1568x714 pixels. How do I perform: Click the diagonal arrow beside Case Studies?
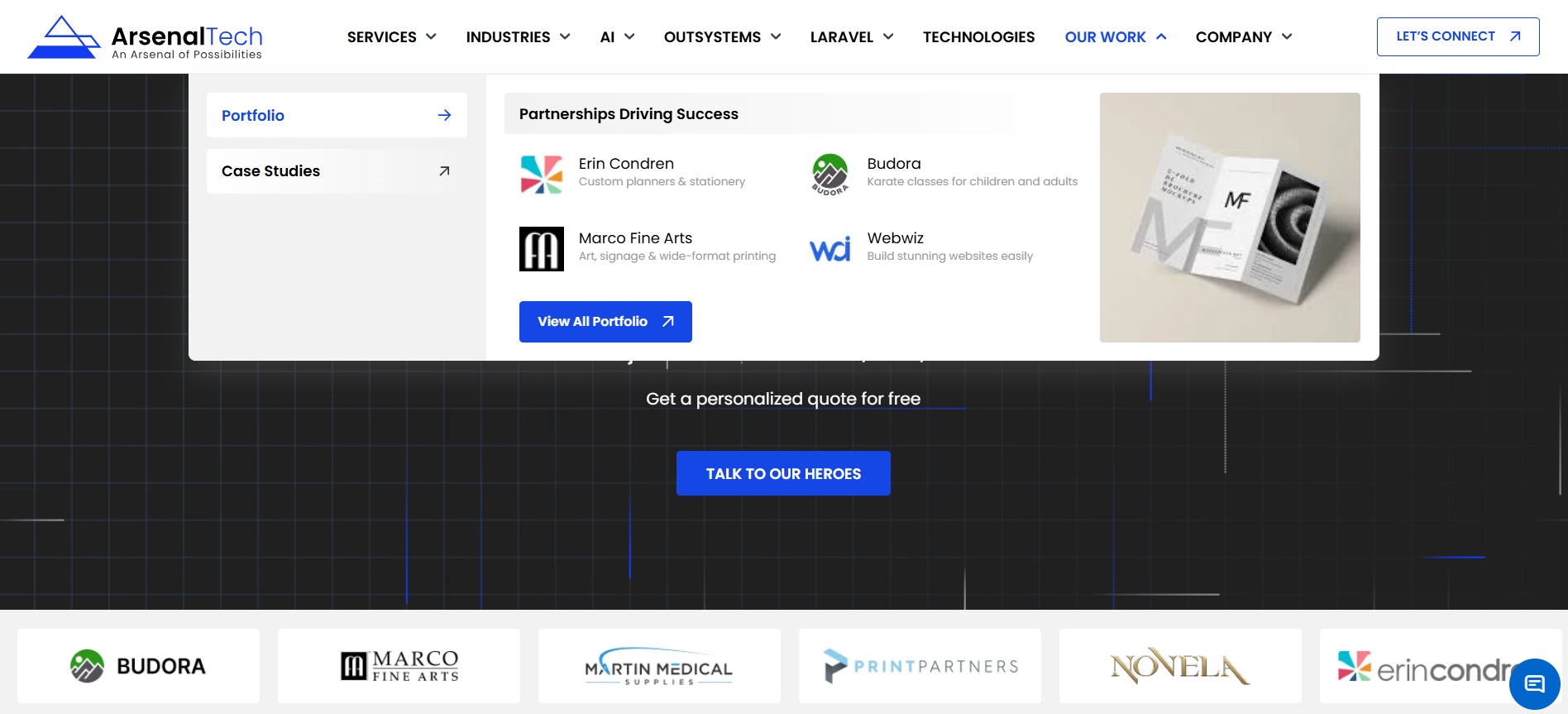(444, 171)
